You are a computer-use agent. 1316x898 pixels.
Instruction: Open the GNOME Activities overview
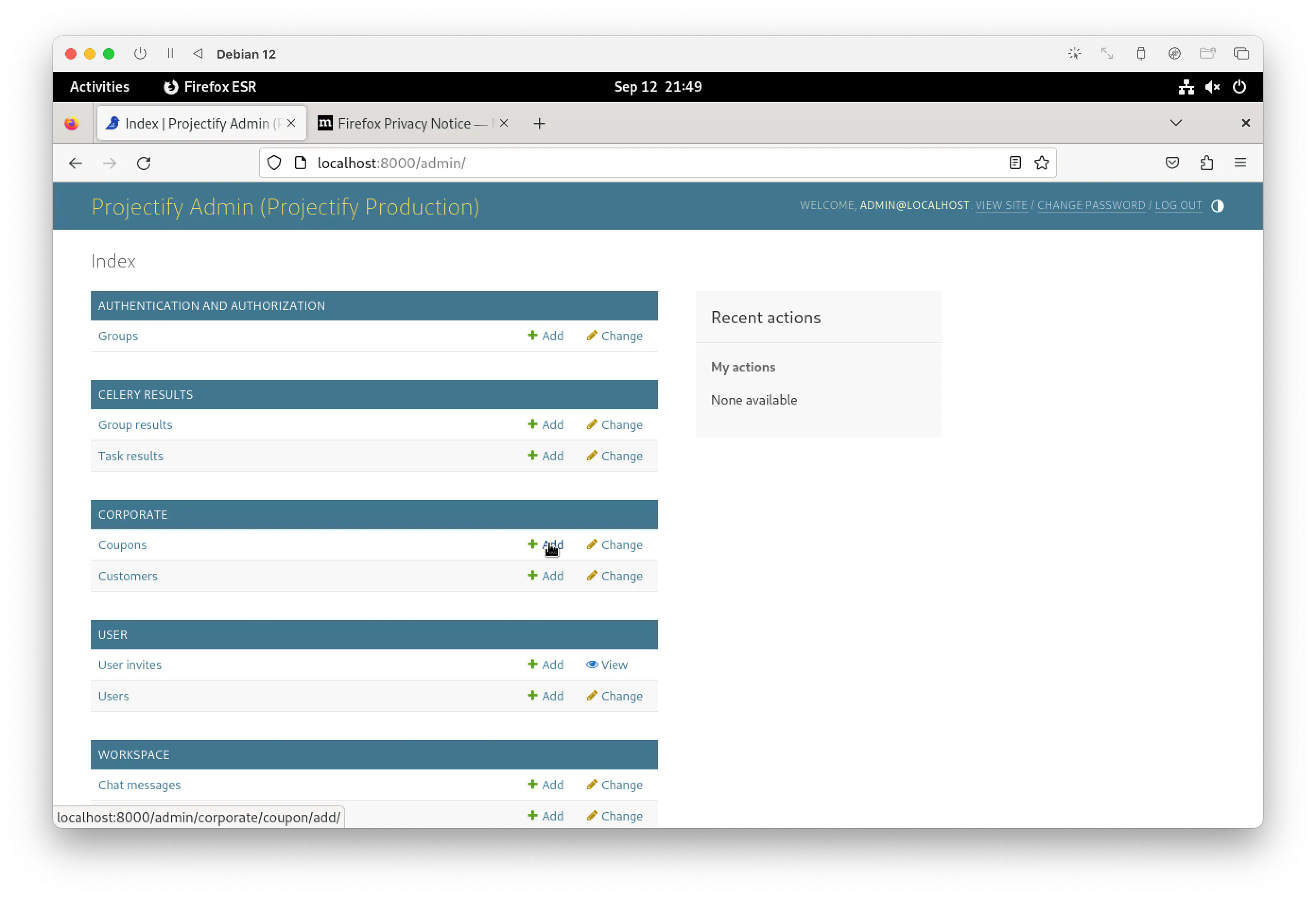(99, 86)
